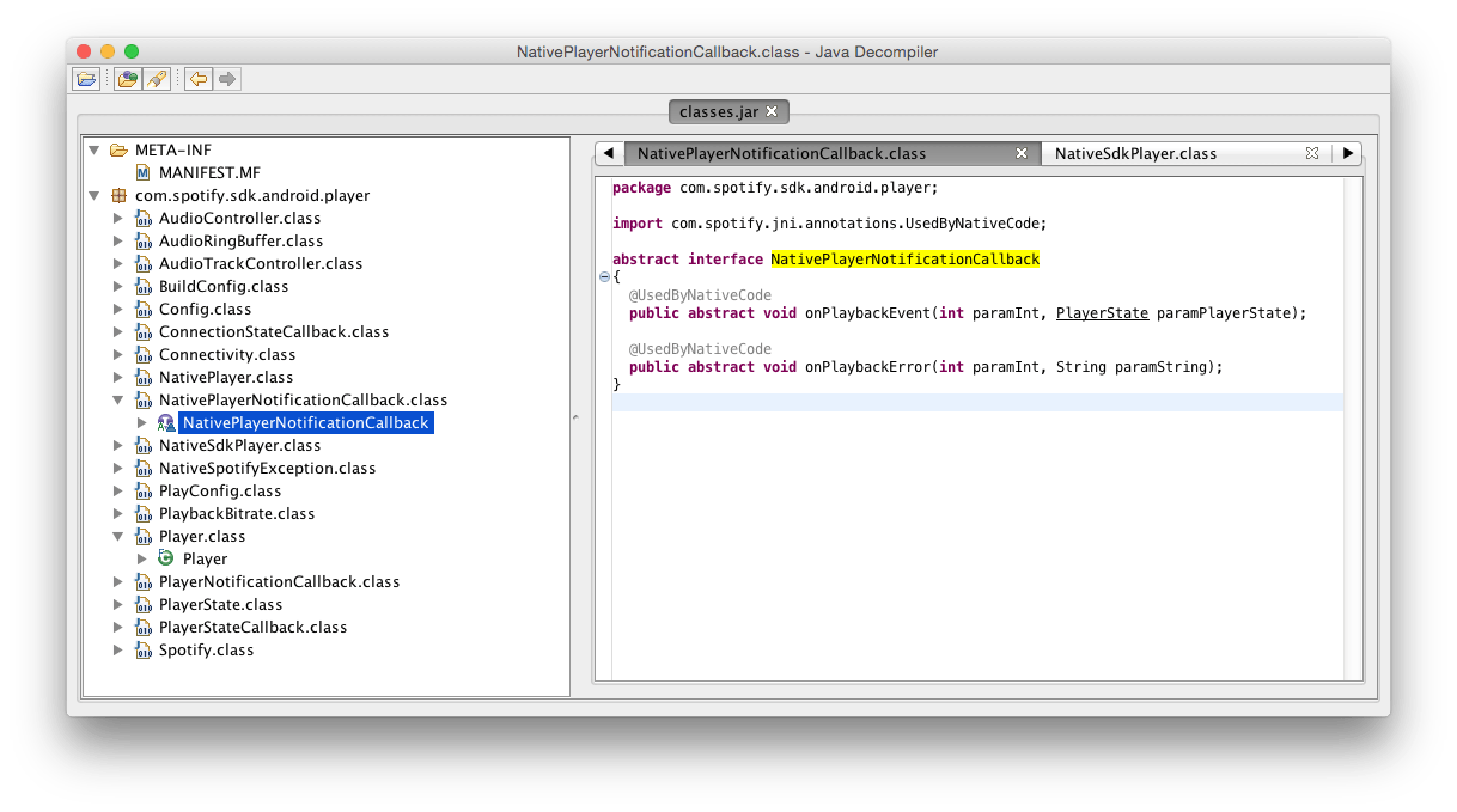Click the NativeSpotifyException.class file icon
The width and height of the screenshot is (1457, 812).
click(x=143, y=468)
